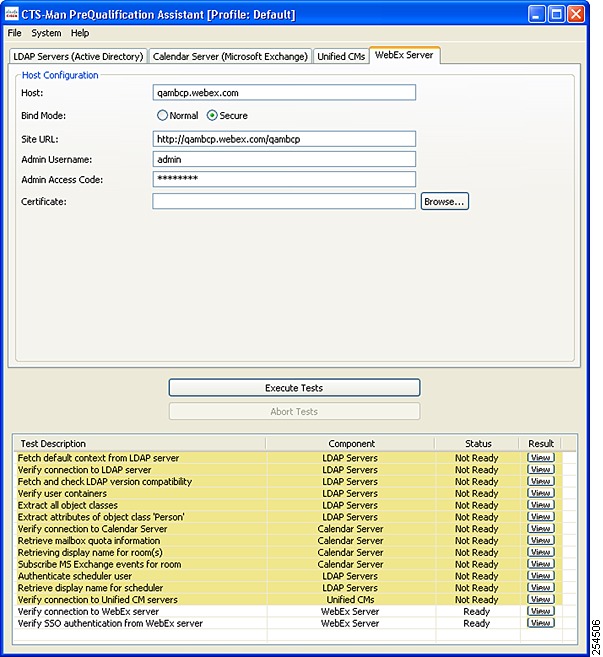This screenshot has width=603, height=657.
Task: Select row 'Verify SSO authentication from WebEx server'
Action: [288, 623]
